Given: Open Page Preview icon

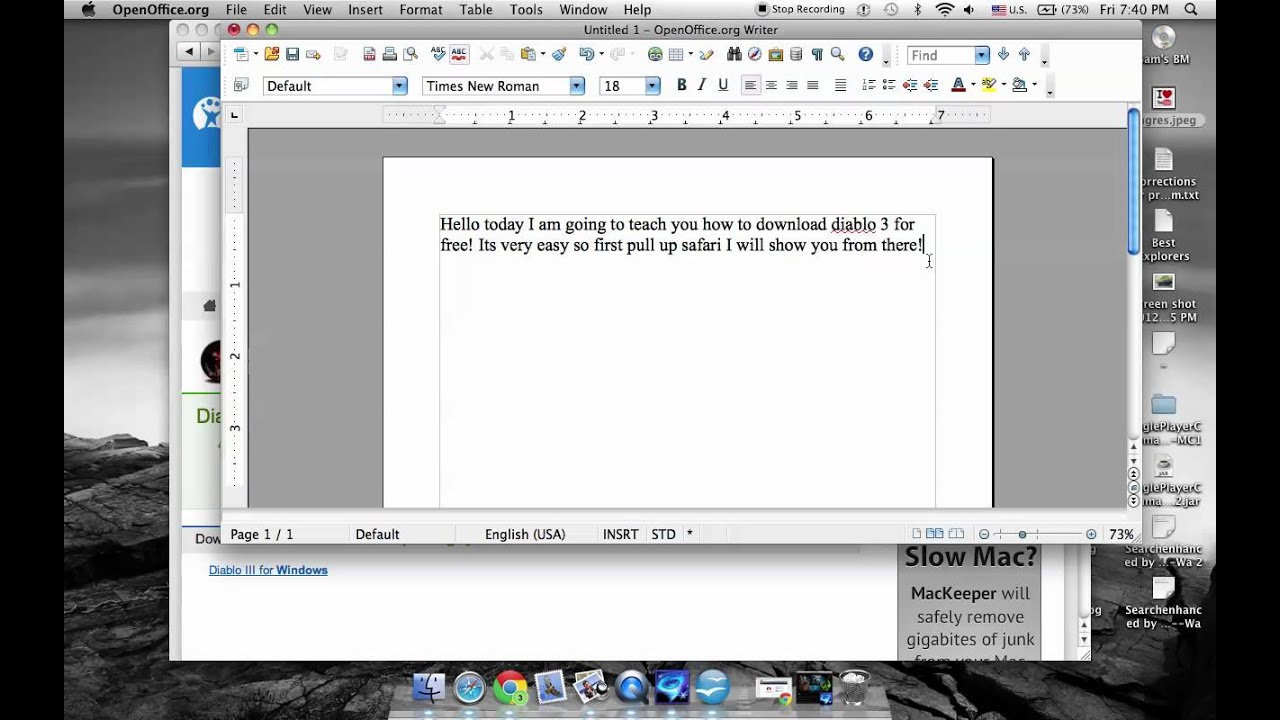Looking at the screenshot, I should [410, 54].
